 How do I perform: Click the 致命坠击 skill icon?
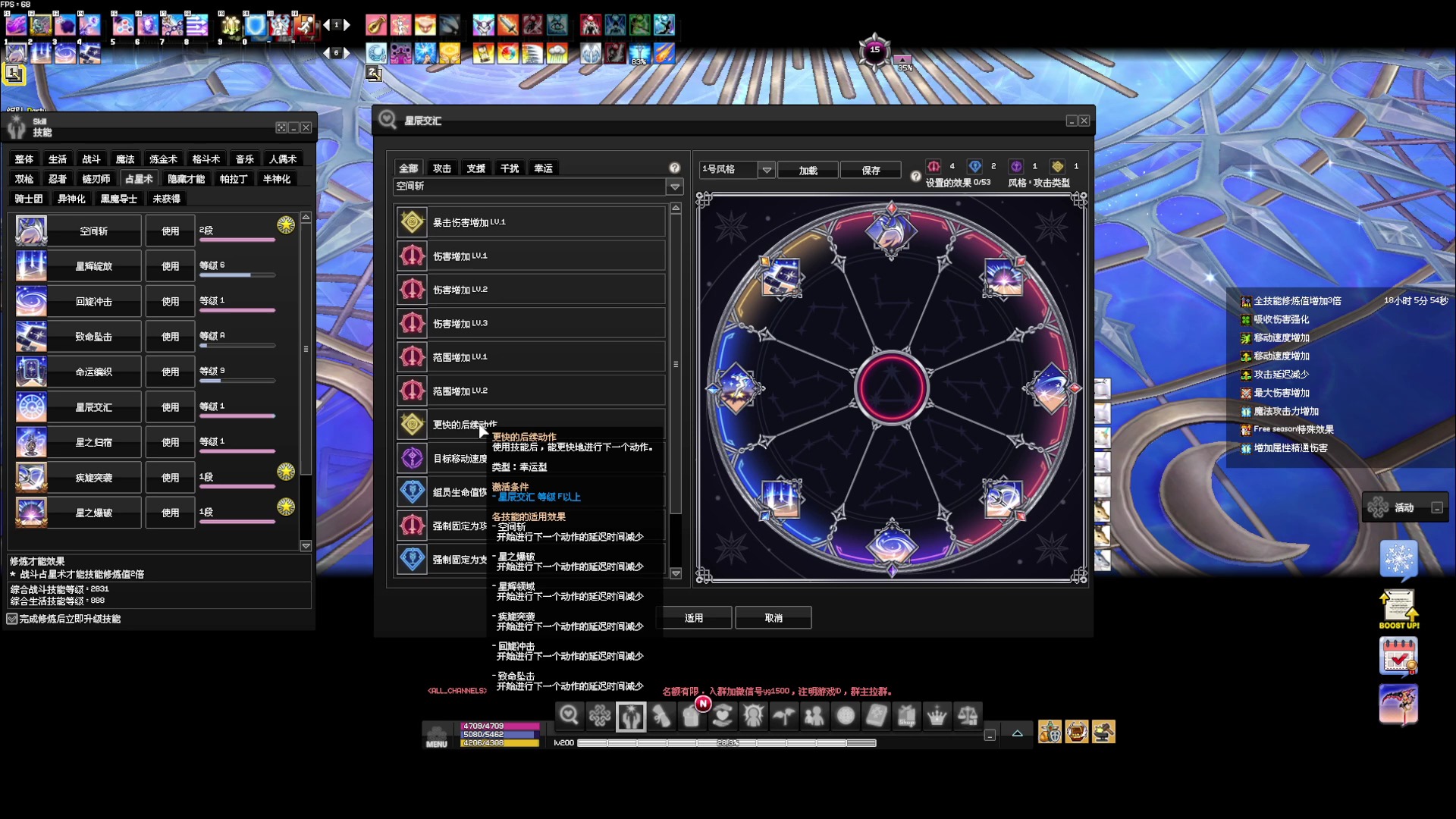pyautogui.click(x=31, y=337)
